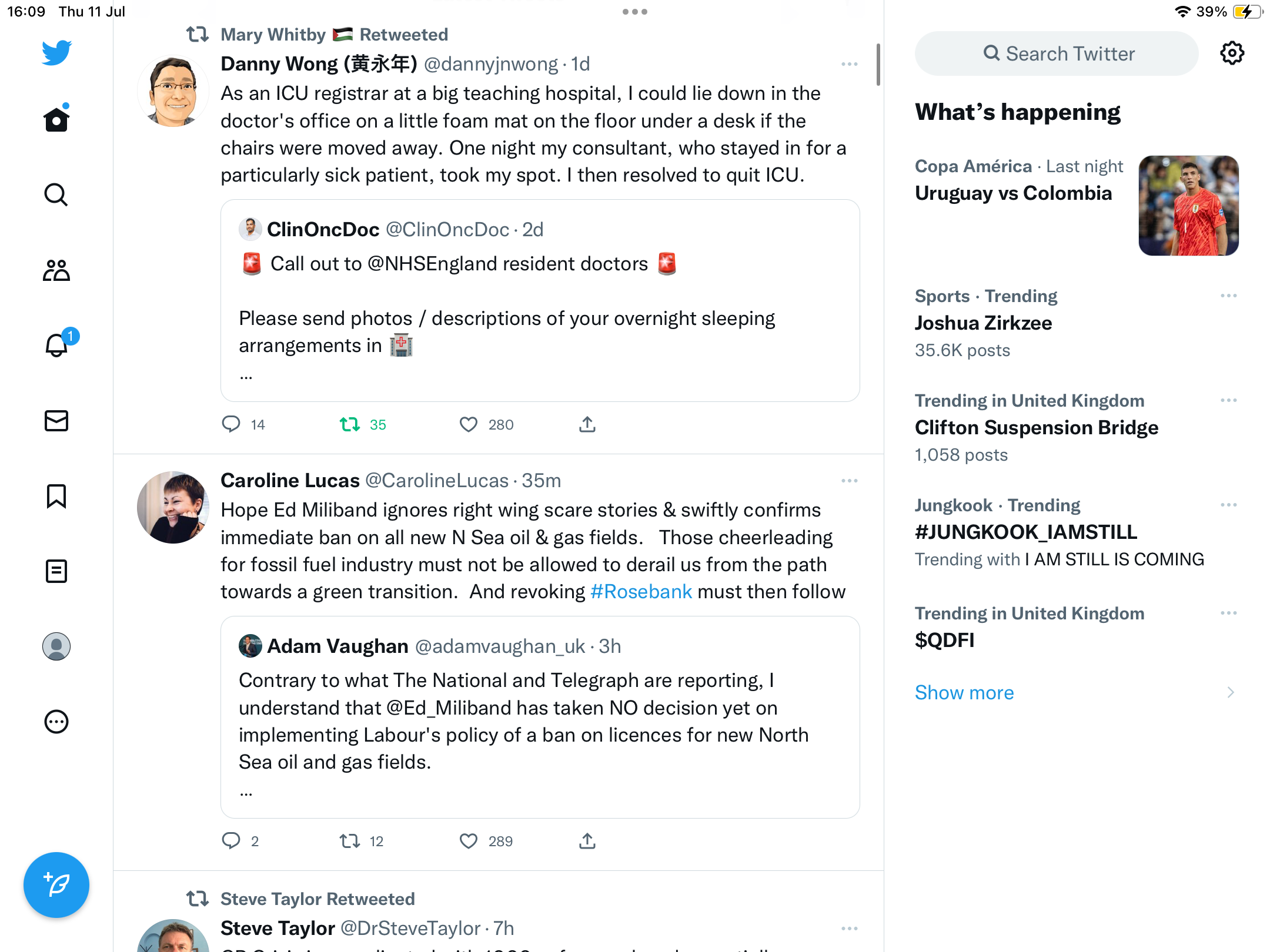Click the timeline scrollbar handle
Viewport: 1270px width, 952px height.
(878, 65)
